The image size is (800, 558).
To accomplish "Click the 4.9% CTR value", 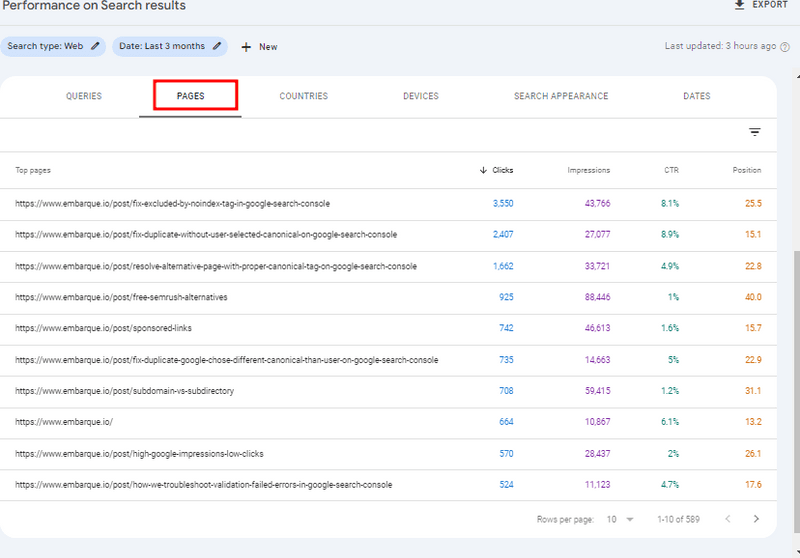I will pos(670,266).
